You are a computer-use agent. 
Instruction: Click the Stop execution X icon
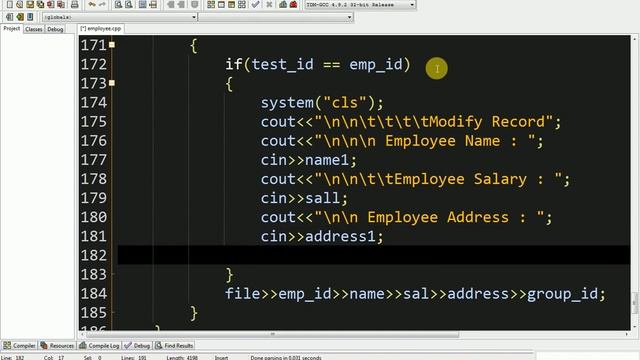click(x=269, y=4)
